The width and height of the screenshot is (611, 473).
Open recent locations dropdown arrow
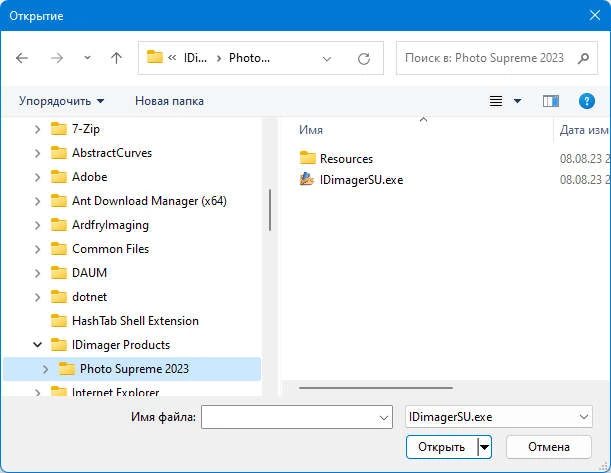click(x=88, y=58)
